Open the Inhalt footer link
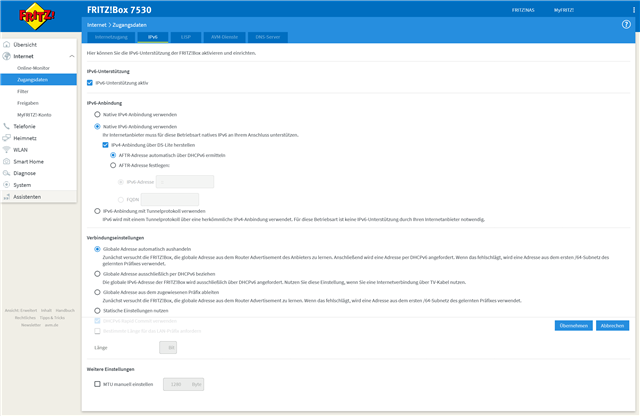The width and height of the screenshot is (640, 416). point(46,311)
